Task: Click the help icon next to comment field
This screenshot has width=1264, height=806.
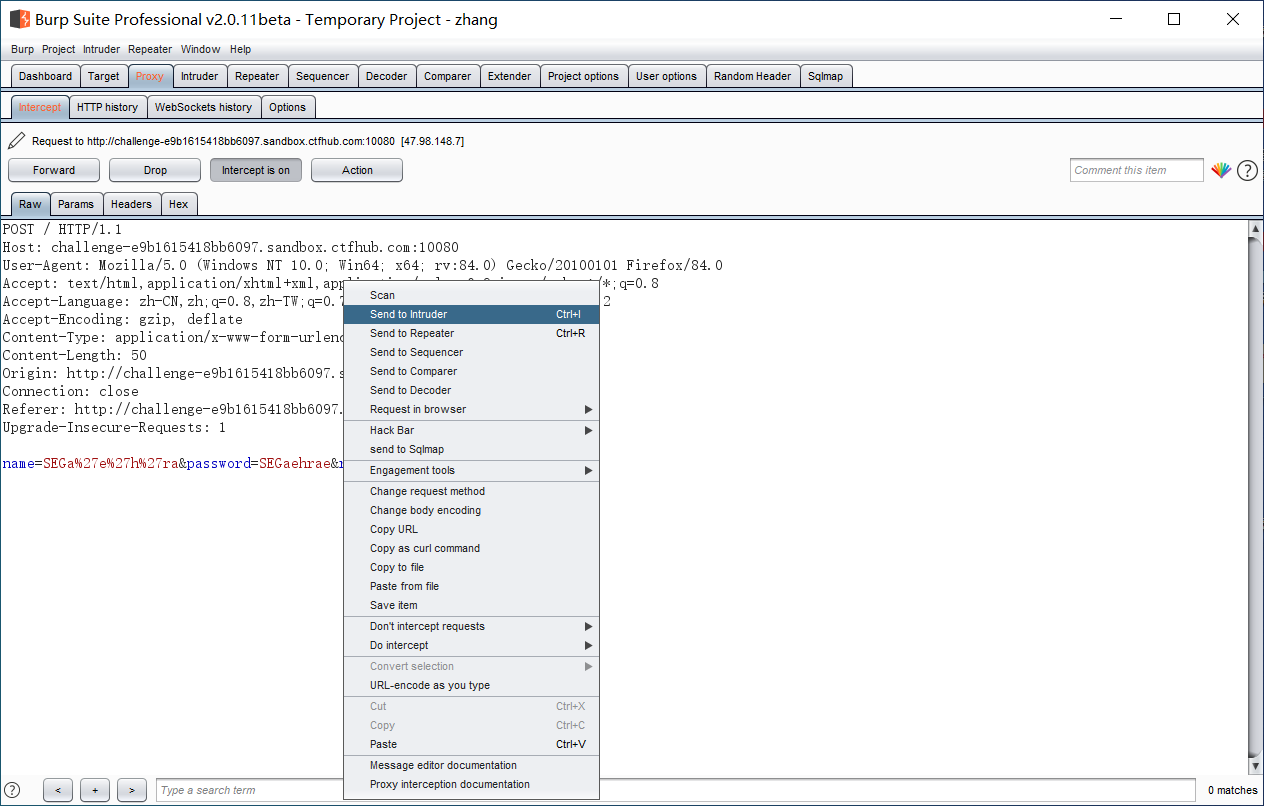Action: [x=1247, y=171]
